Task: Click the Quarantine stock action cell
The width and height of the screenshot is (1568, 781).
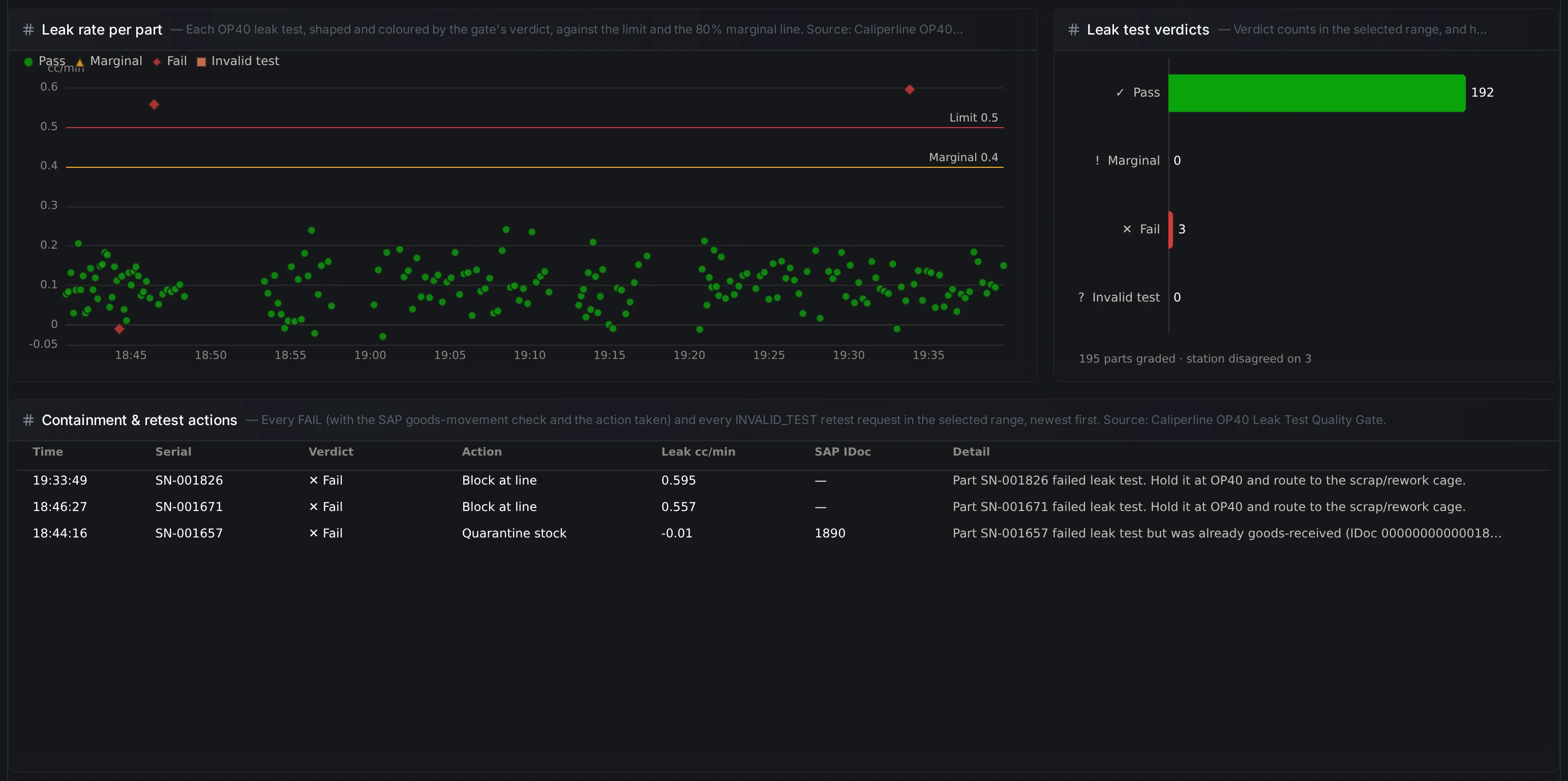Action: click(515, 533)
